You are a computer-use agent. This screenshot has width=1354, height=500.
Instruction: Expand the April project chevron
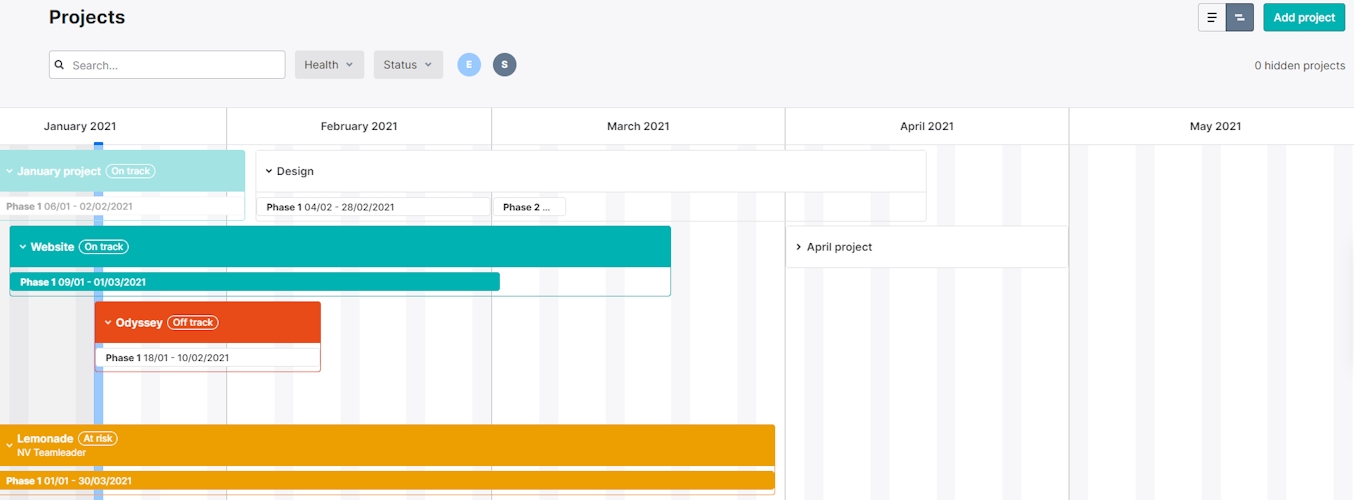(799, 247)
